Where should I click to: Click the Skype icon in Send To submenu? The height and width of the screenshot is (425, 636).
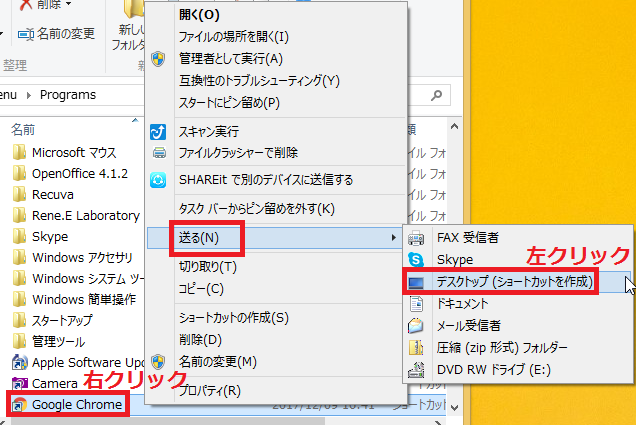pyautogui.click(x=416, y=260)
